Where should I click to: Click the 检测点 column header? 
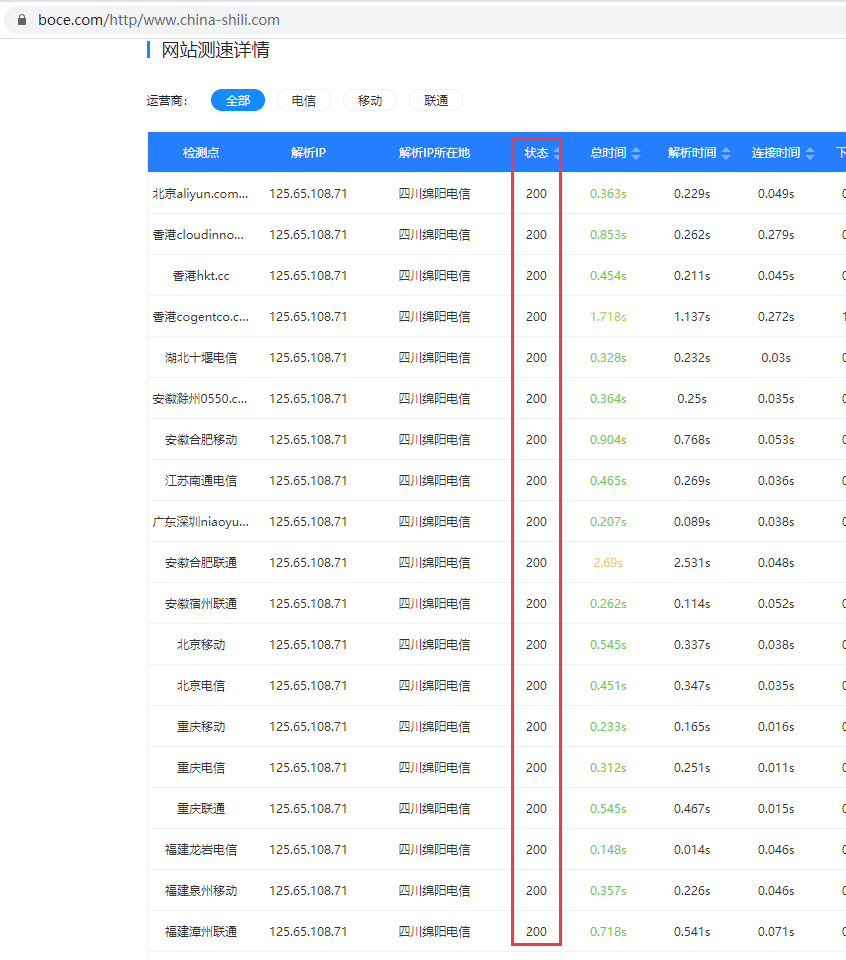(201, 153)
